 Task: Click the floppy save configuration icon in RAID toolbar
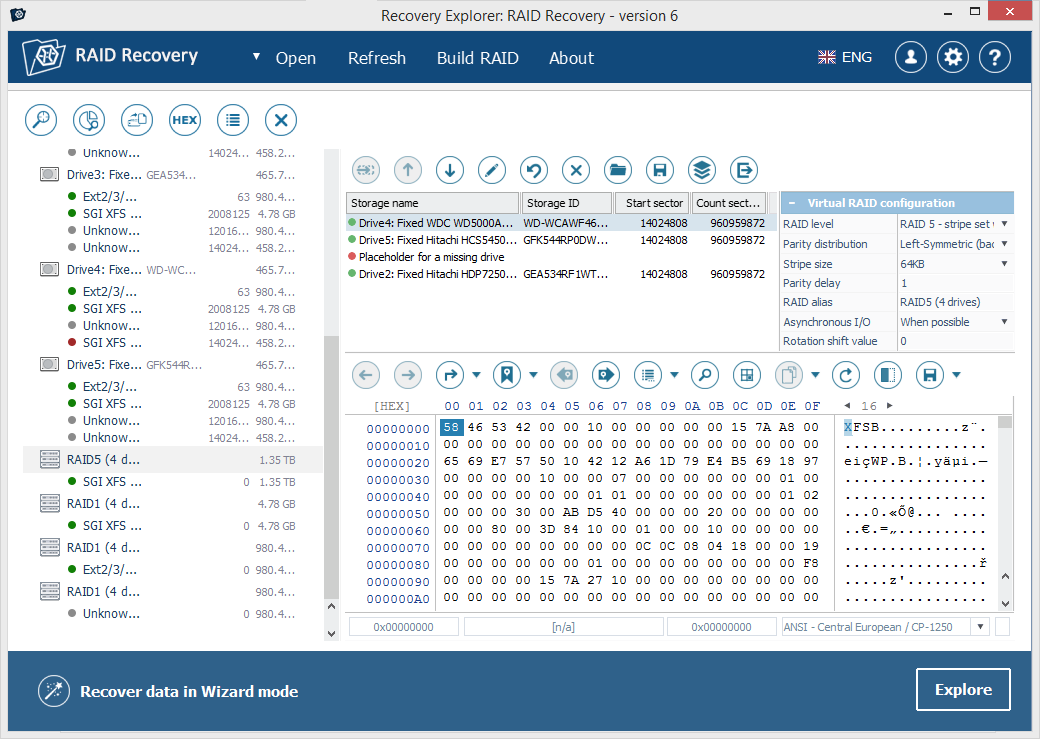click(660, 170)
